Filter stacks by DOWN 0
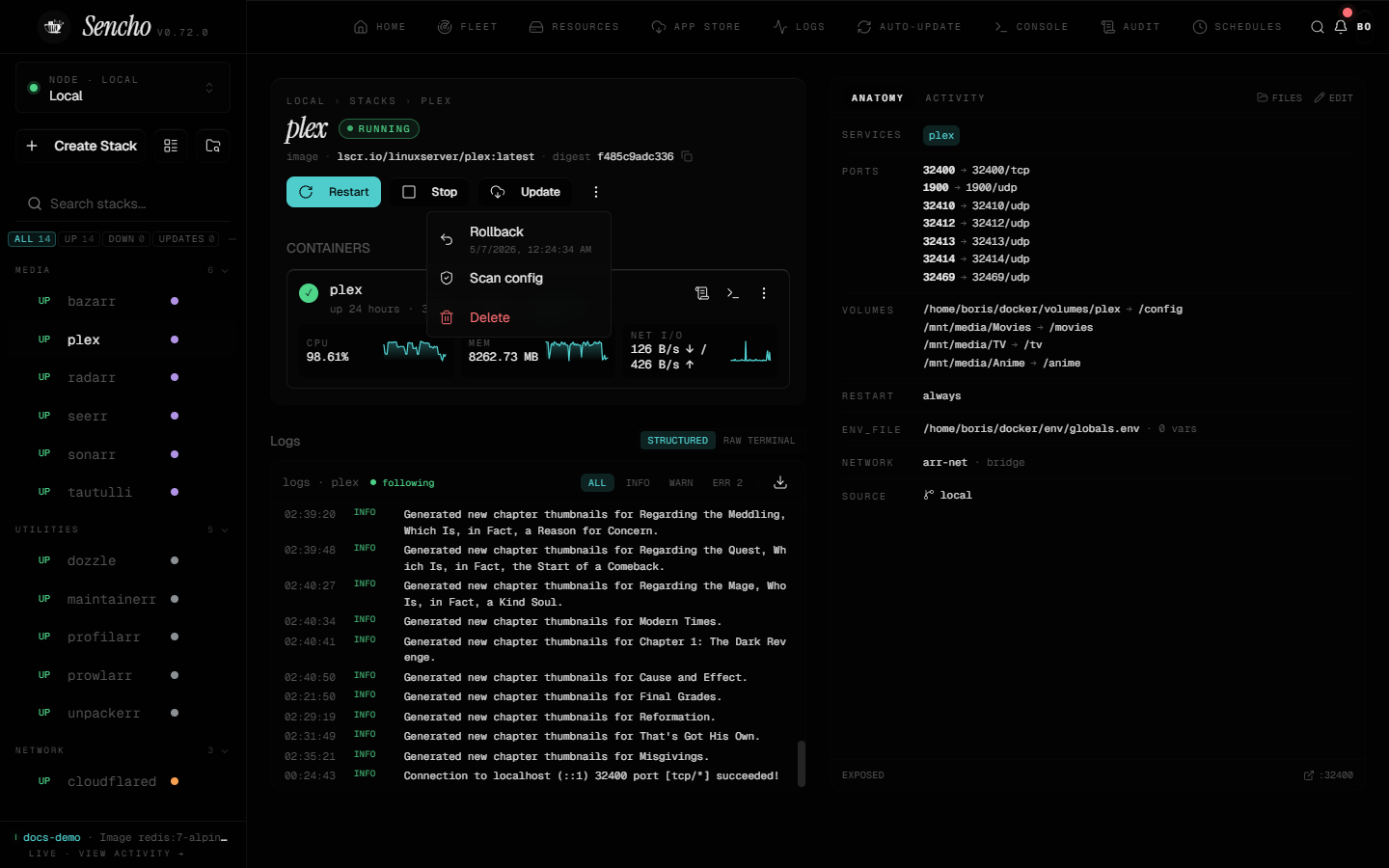Image resolution: width=1389 pixels, height=868 pixels. click(126, 239)
